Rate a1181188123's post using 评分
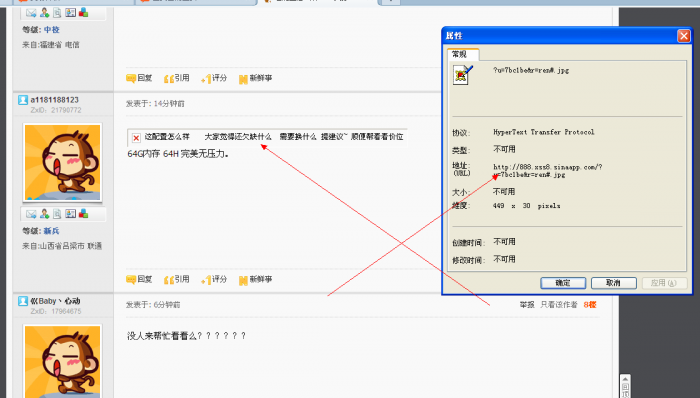The width and height of the screenshot is (700, 398). [x=214, y=280]
